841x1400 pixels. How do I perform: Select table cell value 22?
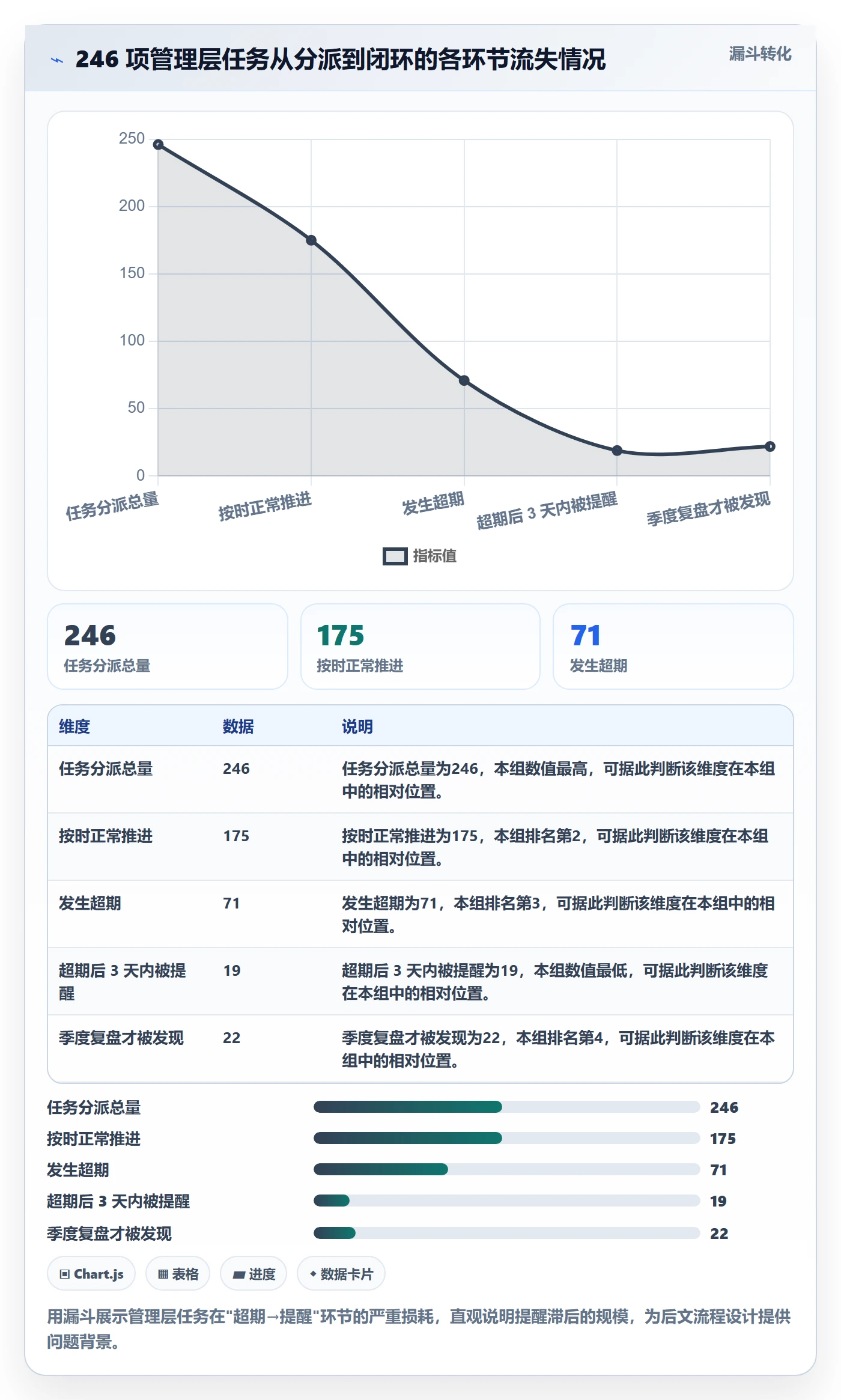point(232,1038)
